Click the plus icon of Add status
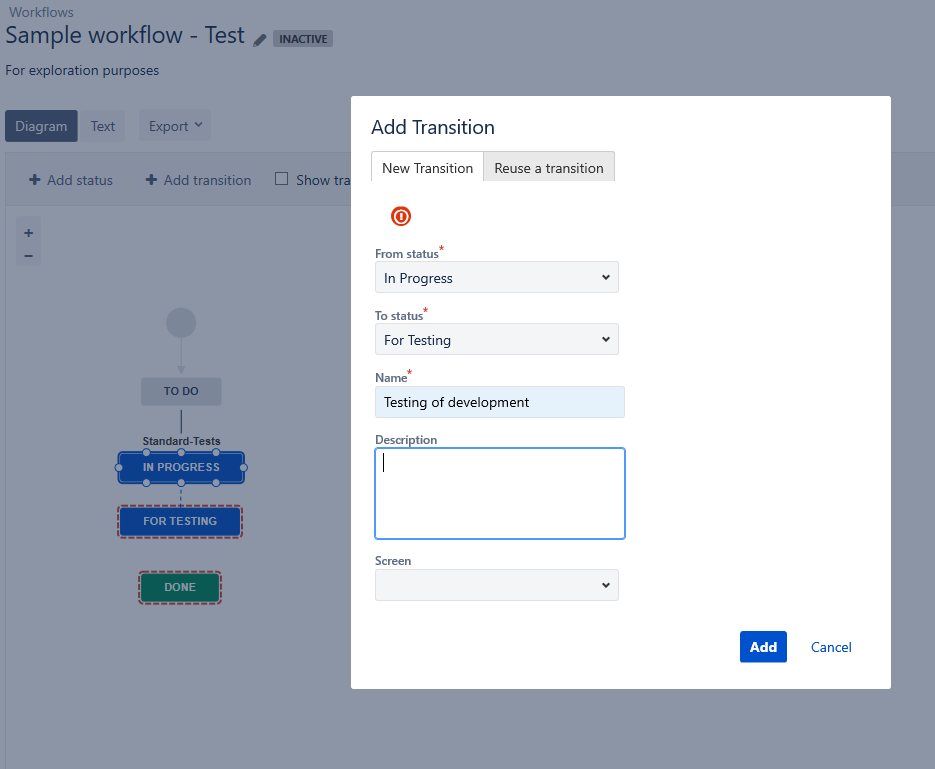This screenshot has height=769, width=935. click(x=35, y=179)
